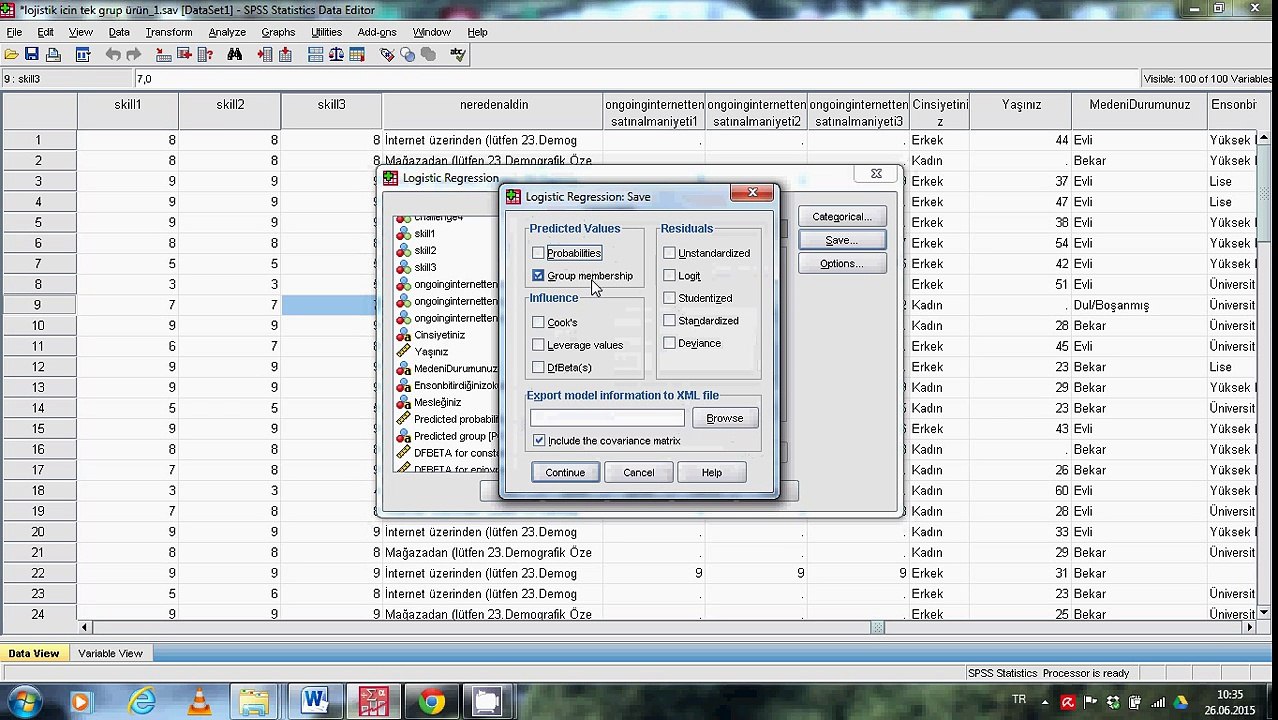Check the Studentized residuals box
This screenshot has height=720, width=1278.
(669, 298)
